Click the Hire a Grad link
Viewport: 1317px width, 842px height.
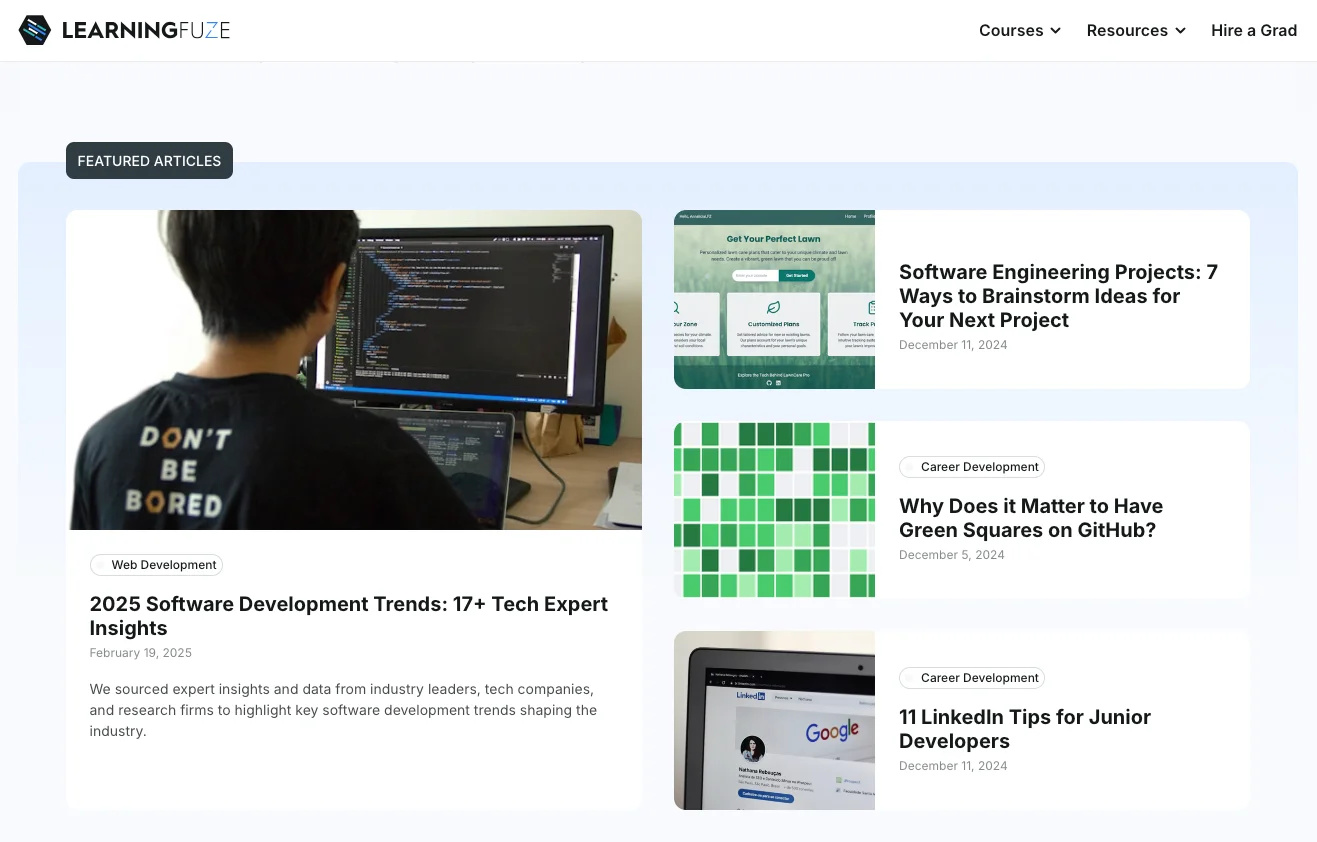(1254, 30)
